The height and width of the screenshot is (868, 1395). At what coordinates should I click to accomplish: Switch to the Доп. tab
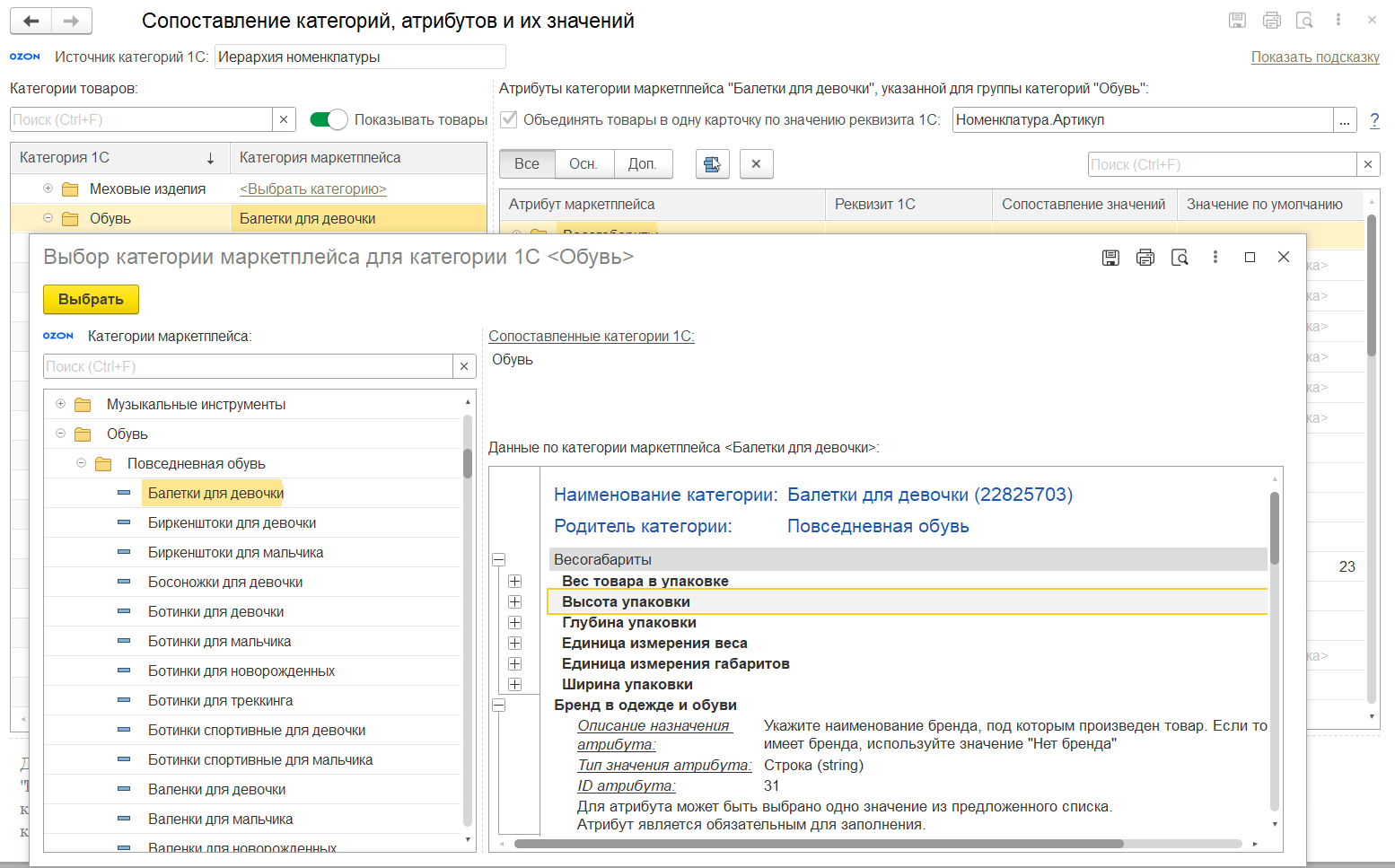click(x=643, y=164)
